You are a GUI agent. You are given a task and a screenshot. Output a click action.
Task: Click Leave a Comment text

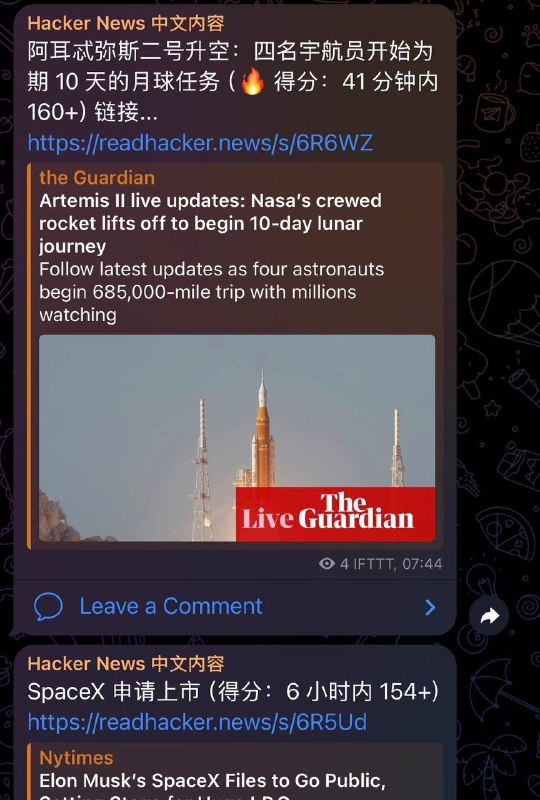click(170, 606)
